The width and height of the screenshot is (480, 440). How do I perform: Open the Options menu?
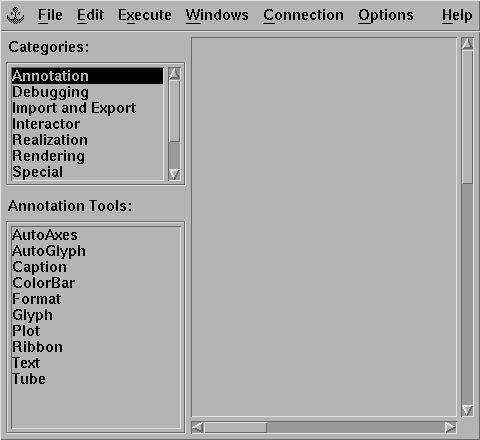tap(386, 15)
